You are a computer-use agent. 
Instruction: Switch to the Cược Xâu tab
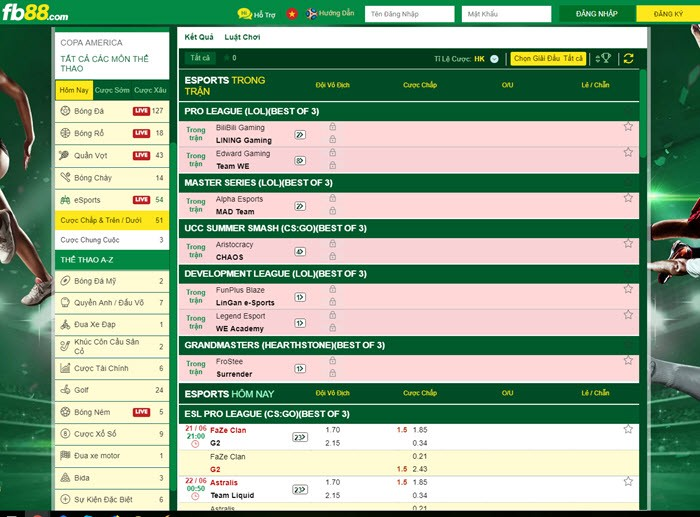150,90
